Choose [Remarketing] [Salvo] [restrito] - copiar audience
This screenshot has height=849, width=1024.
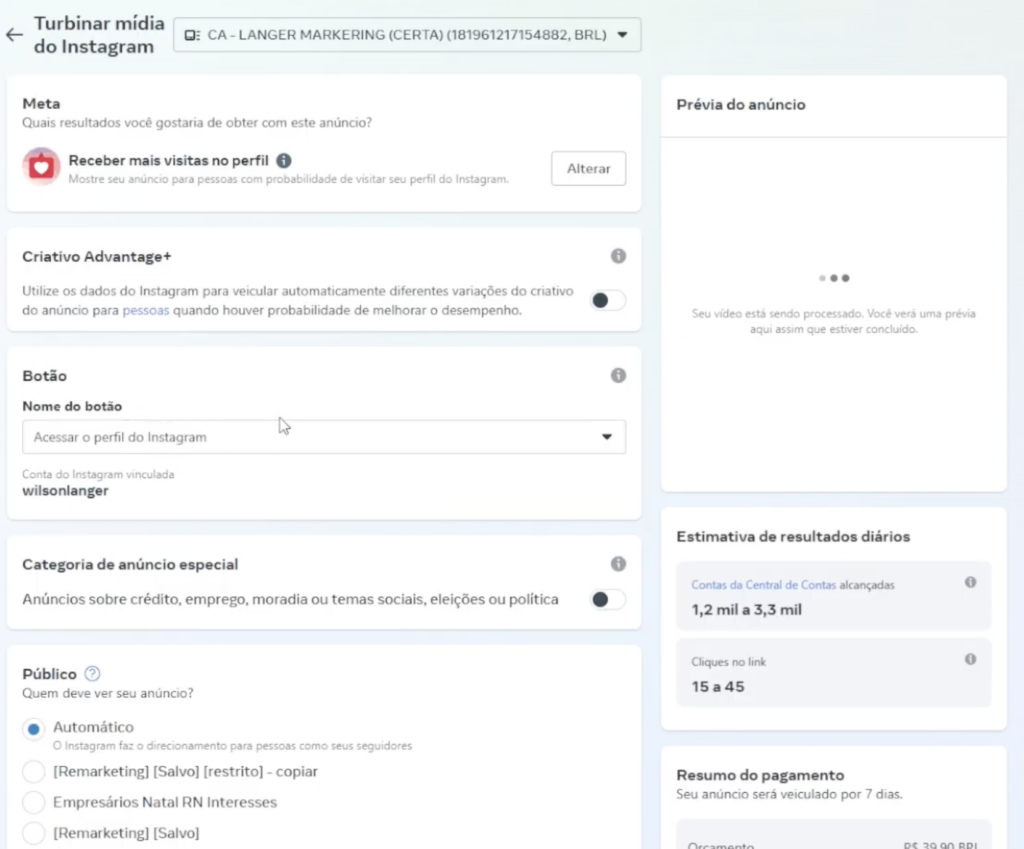34,772
